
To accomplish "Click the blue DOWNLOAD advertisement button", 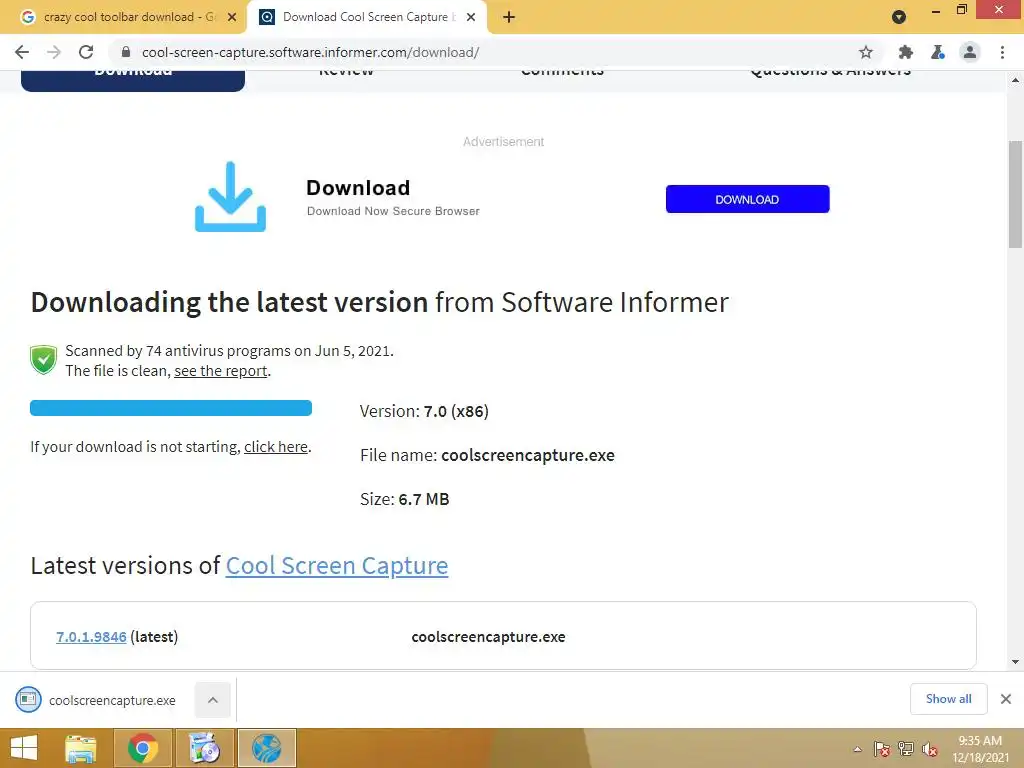I will tap(747, 199).
